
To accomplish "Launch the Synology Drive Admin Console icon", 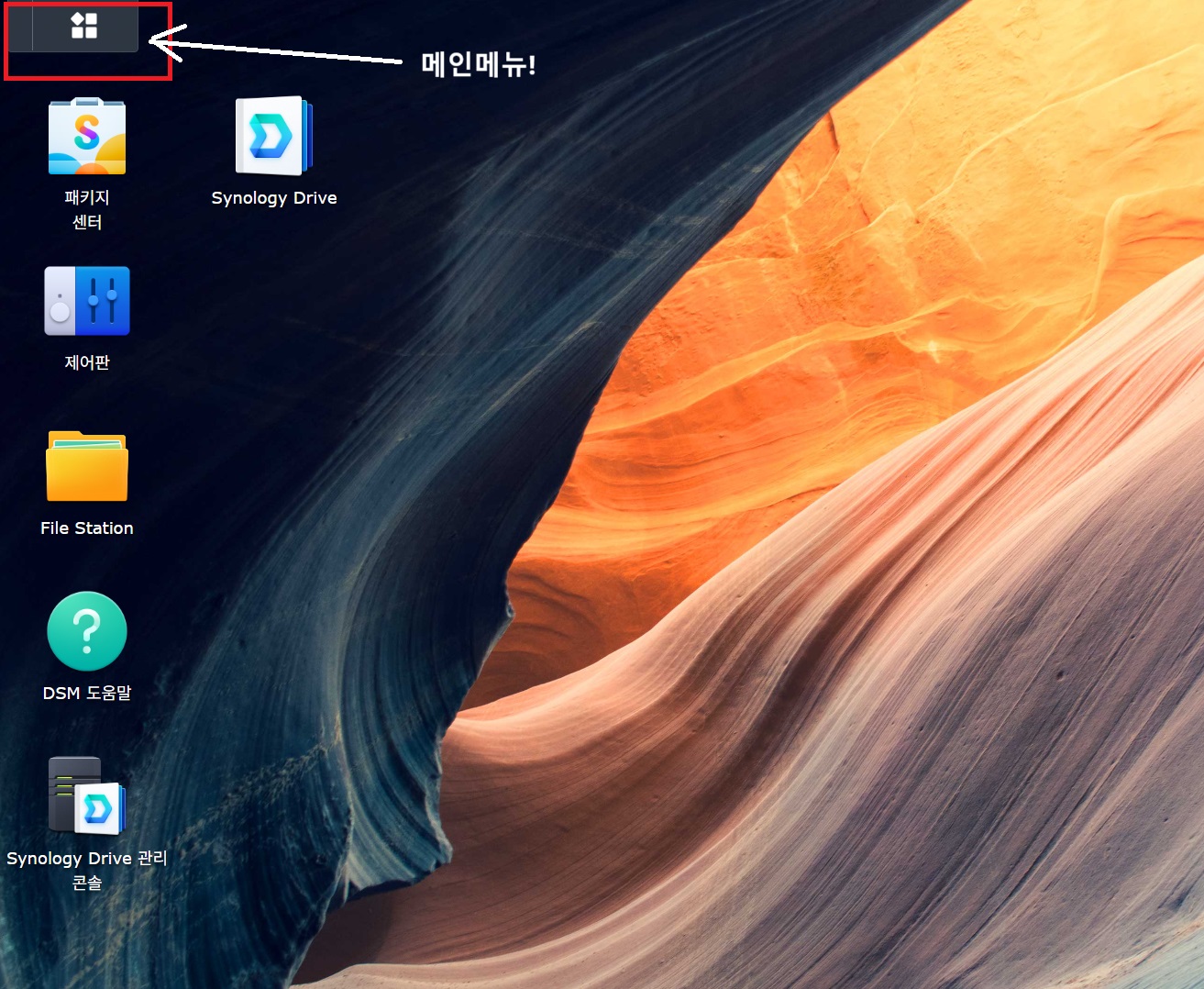I will tap(87, 795).
